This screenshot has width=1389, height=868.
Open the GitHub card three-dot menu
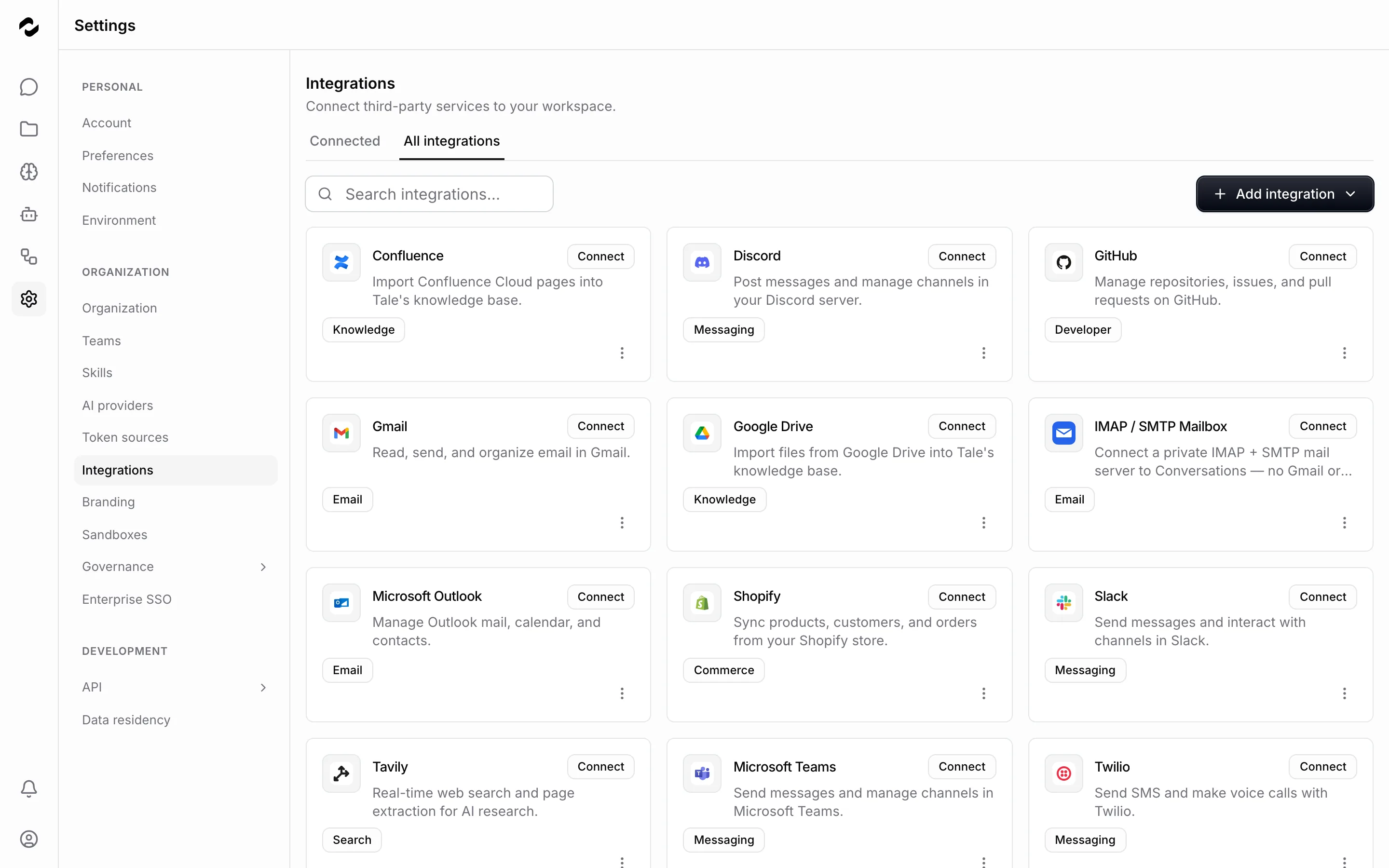click(x=1344, y=353)
